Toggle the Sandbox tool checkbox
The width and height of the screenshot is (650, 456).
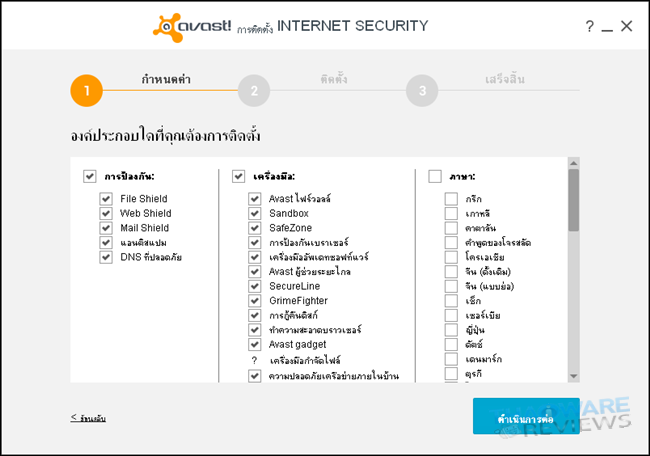tap(255, 213)
